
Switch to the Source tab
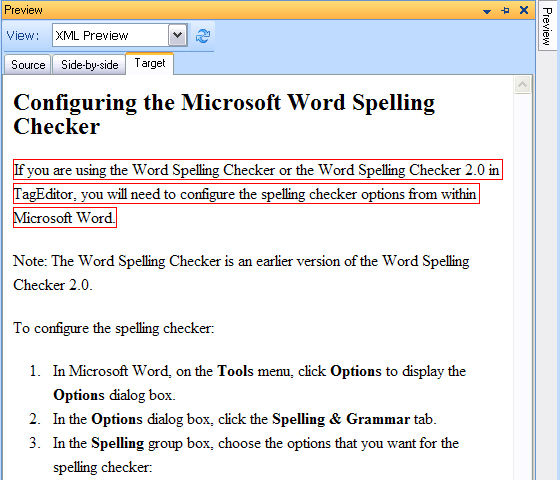coord(28,65)
